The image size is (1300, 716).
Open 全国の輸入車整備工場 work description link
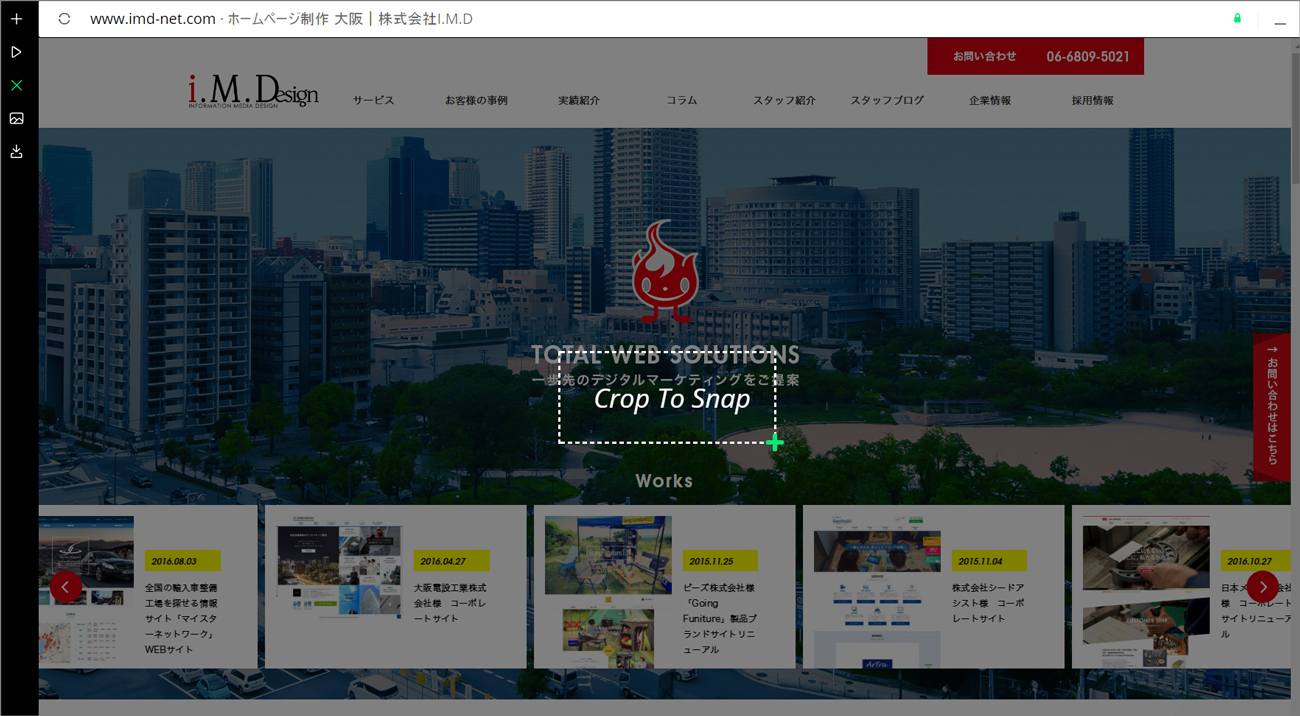click(x=181, y=618)
